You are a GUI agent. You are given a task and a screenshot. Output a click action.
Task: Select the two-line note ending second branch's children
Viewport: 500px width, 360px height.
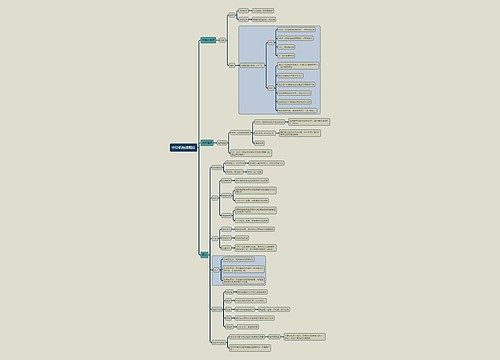click(x=251, y=153)
